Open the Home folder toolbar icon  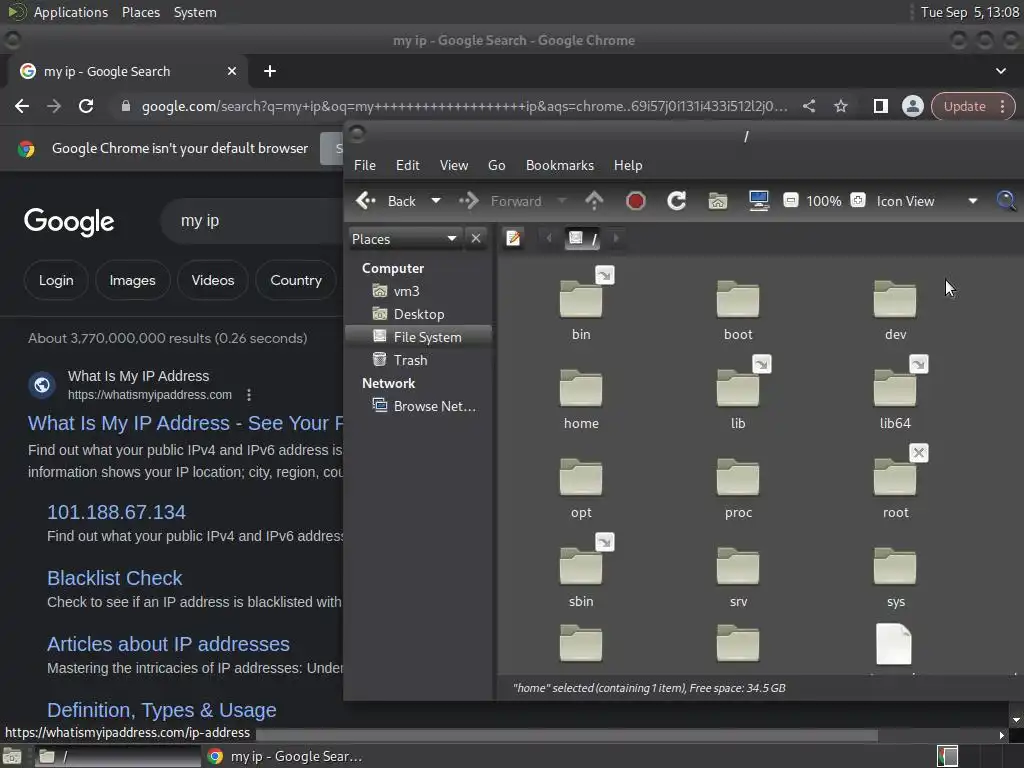point(718,201)
